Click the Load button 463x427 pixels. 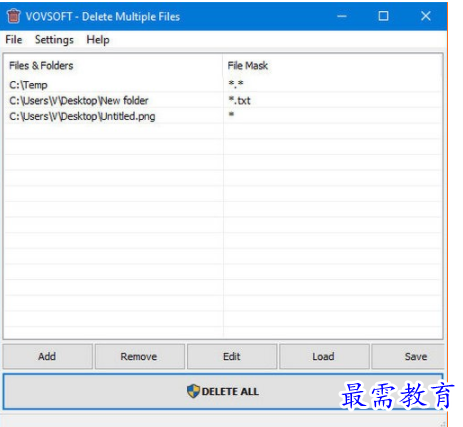coord(324,357)
